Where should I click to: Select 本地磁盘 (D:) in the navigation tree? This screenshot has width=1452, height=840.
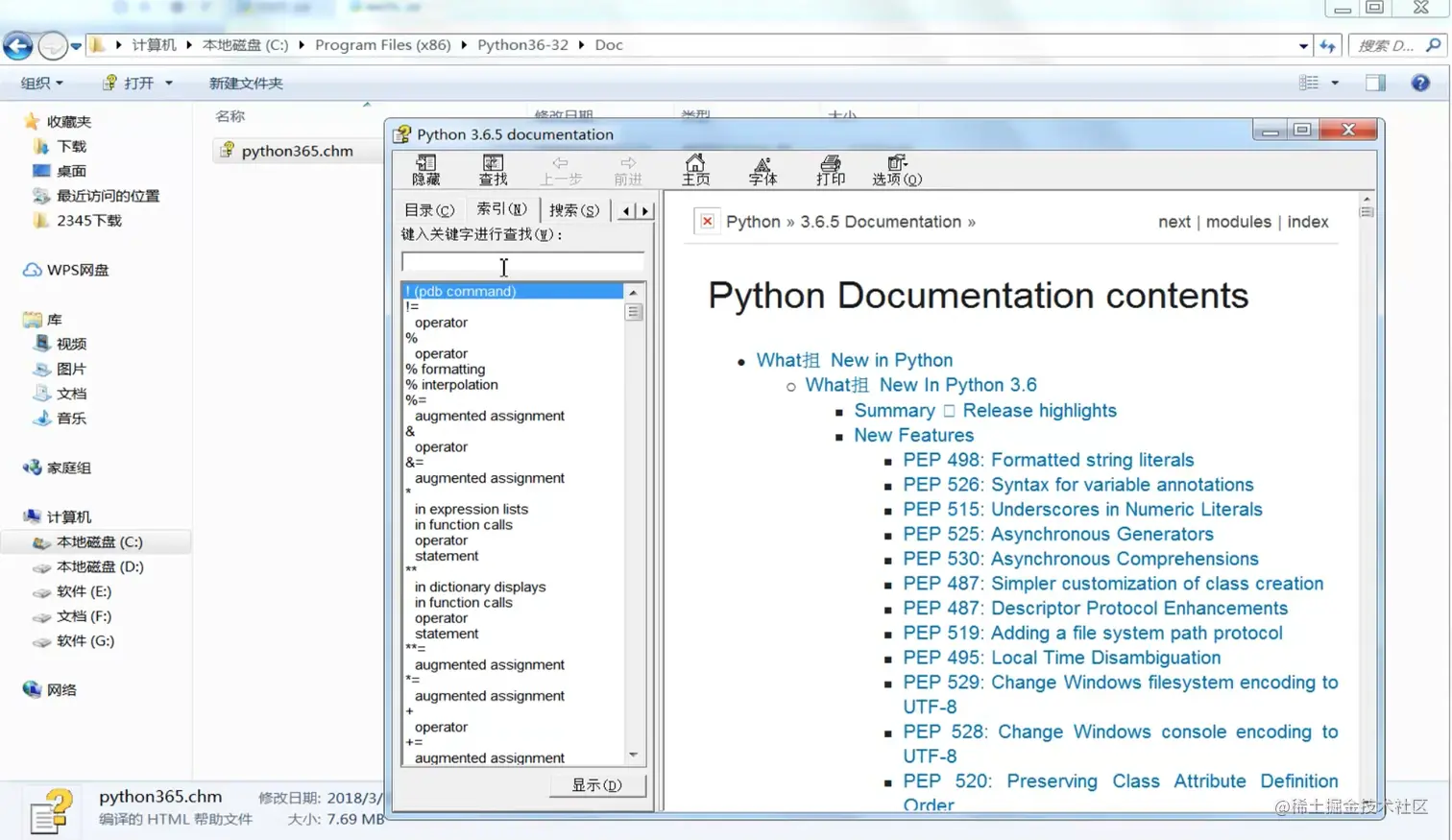click(100, 566)
